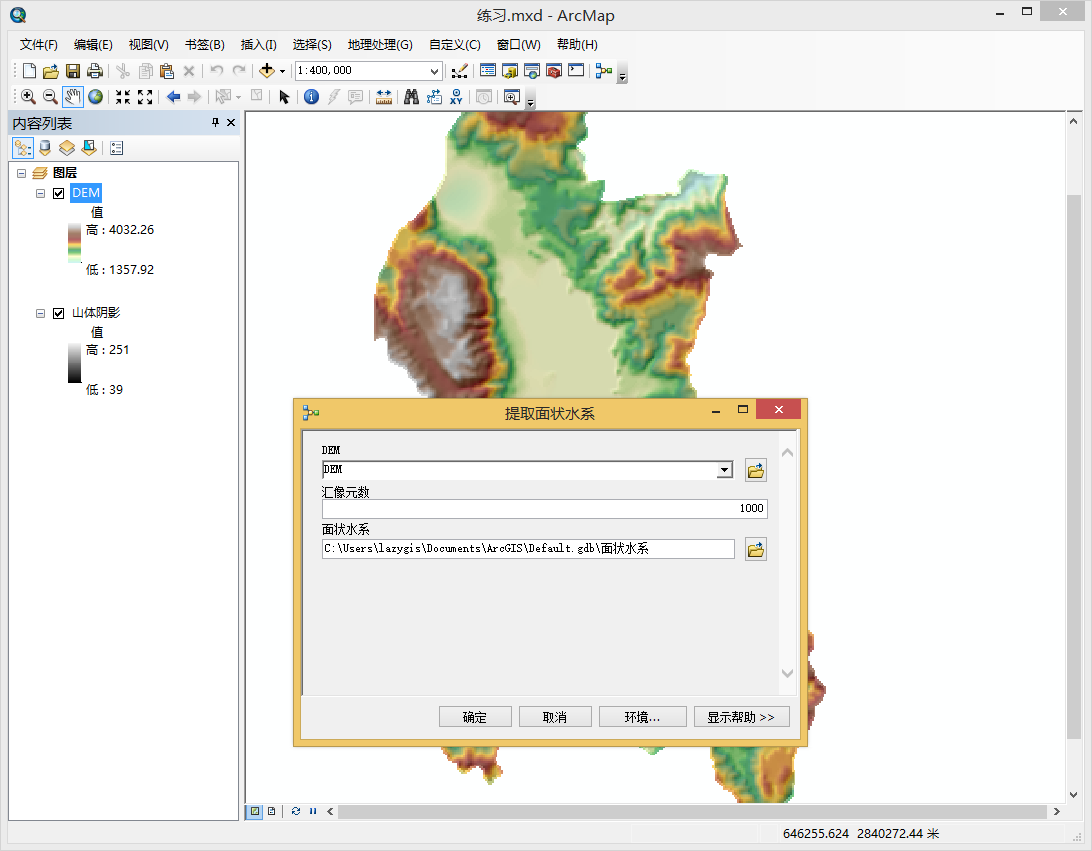Viewport: 1092px width, 851px height.
Task: Open the 书签(B) menu
Action: 205,45
